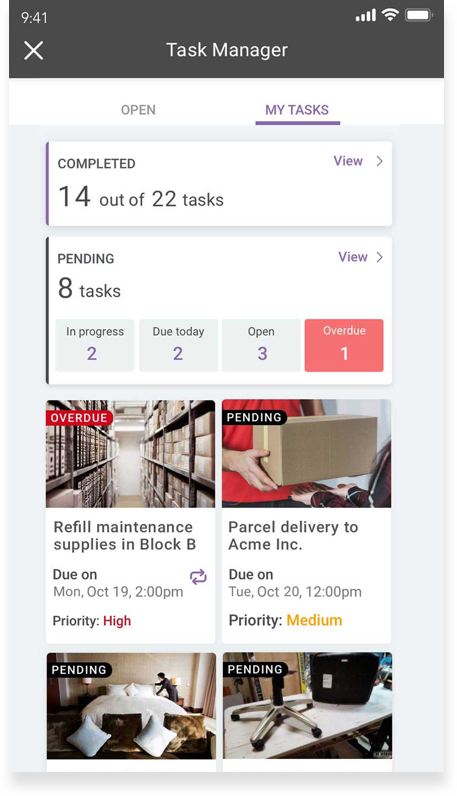Open the warehouse shelves task image
Image resolution: width=457 pixels, height=796 pixels.
[130, 454]
